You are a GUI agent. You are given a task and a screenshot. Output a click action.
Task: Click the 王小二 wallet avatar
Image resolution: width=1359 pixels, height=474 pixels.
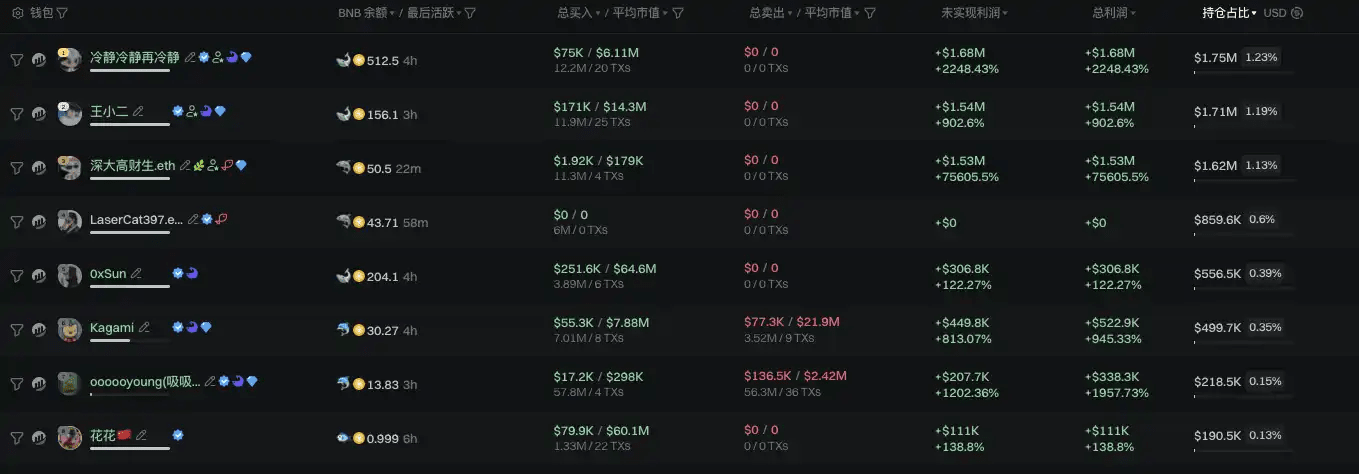tap(69, 114)
